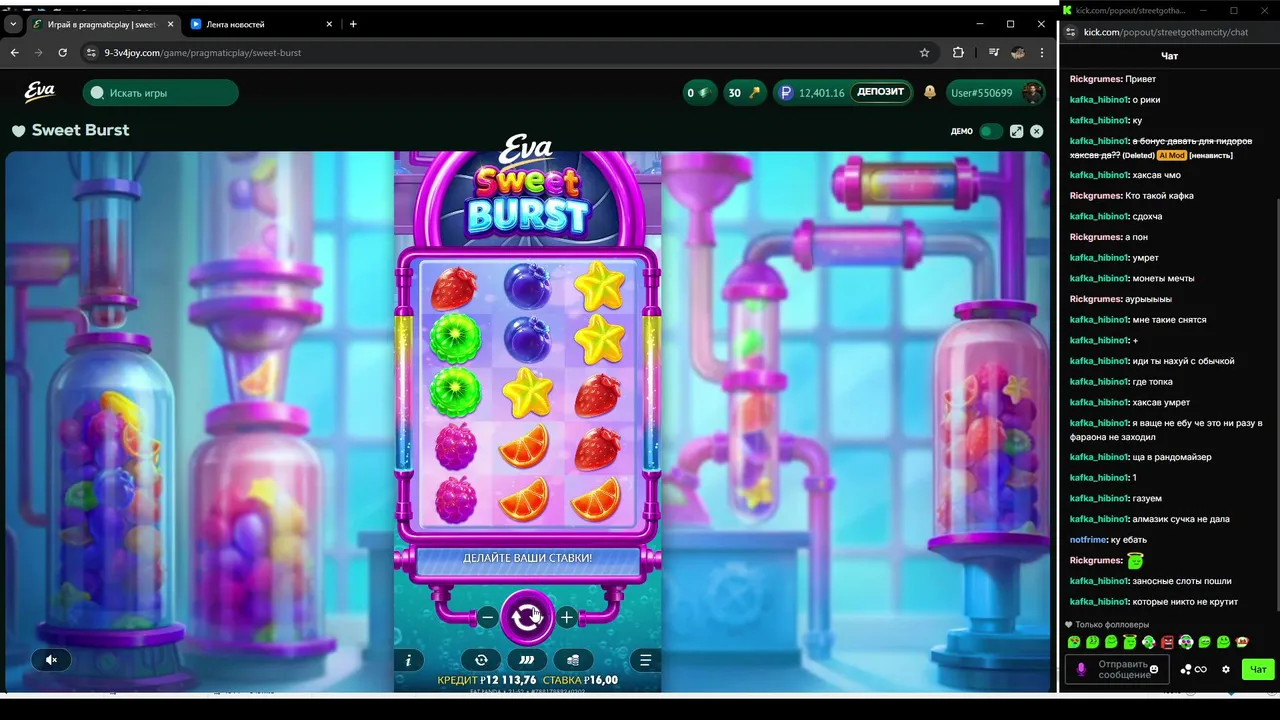Open the keys counter showing 30

(743, 93)
